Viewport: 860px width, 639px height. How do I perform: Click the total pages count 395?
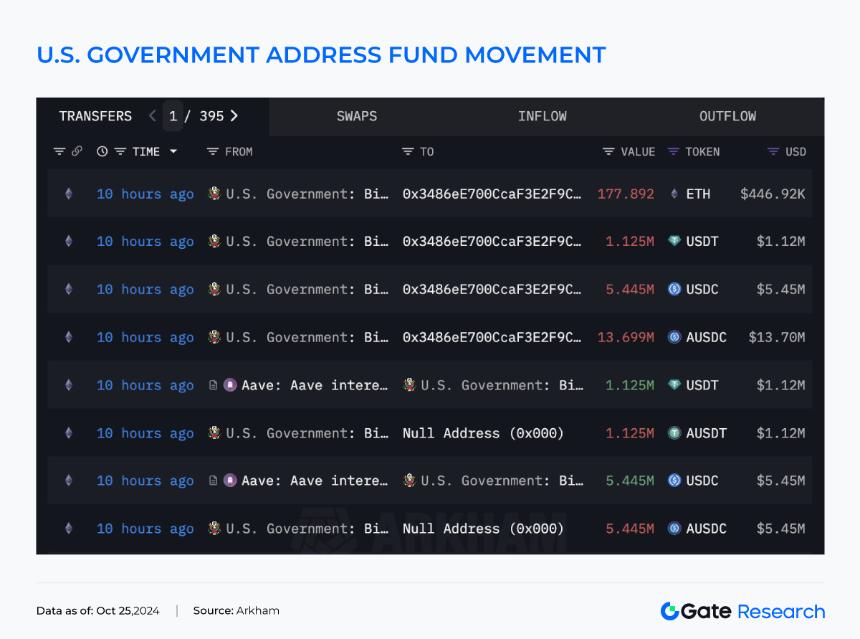pyautogui.click(x=212, y=116)
